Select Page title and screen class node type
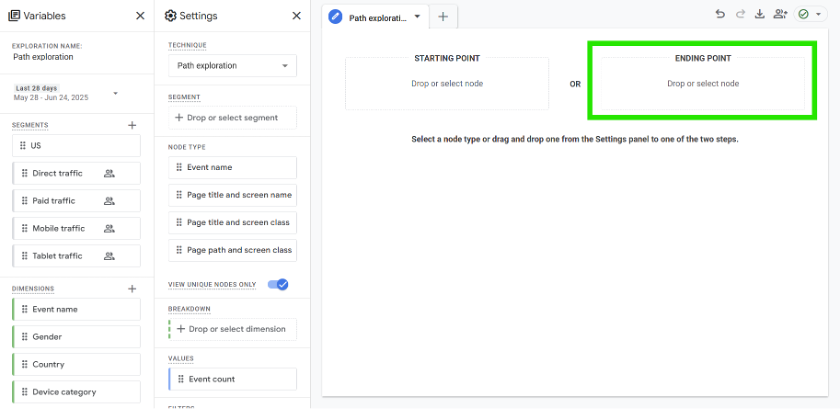840x410 pixels. (x=232, y=222)
